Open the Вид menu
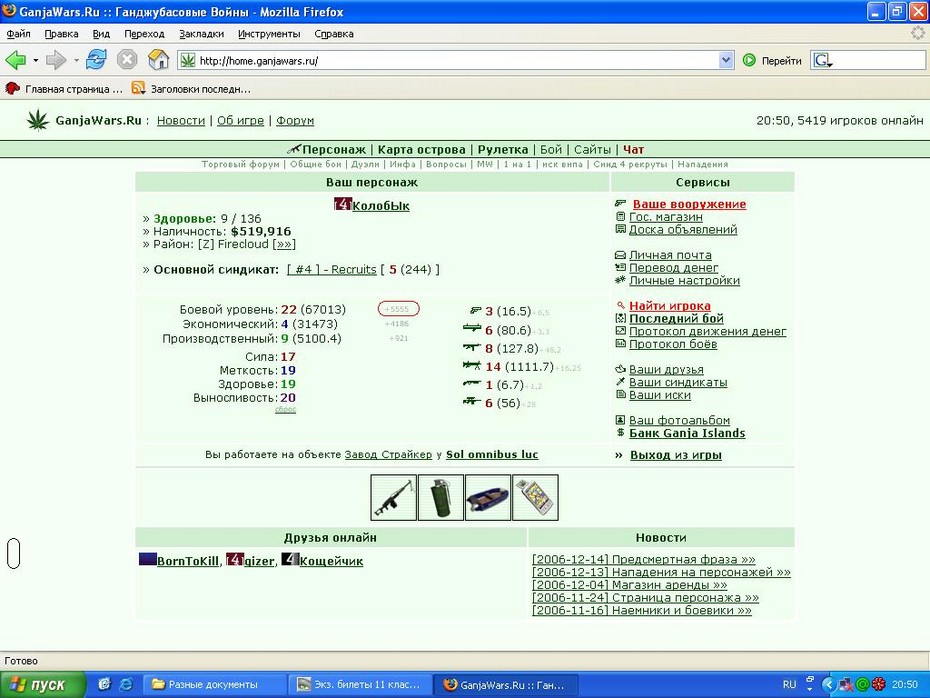 pos(101,34)
